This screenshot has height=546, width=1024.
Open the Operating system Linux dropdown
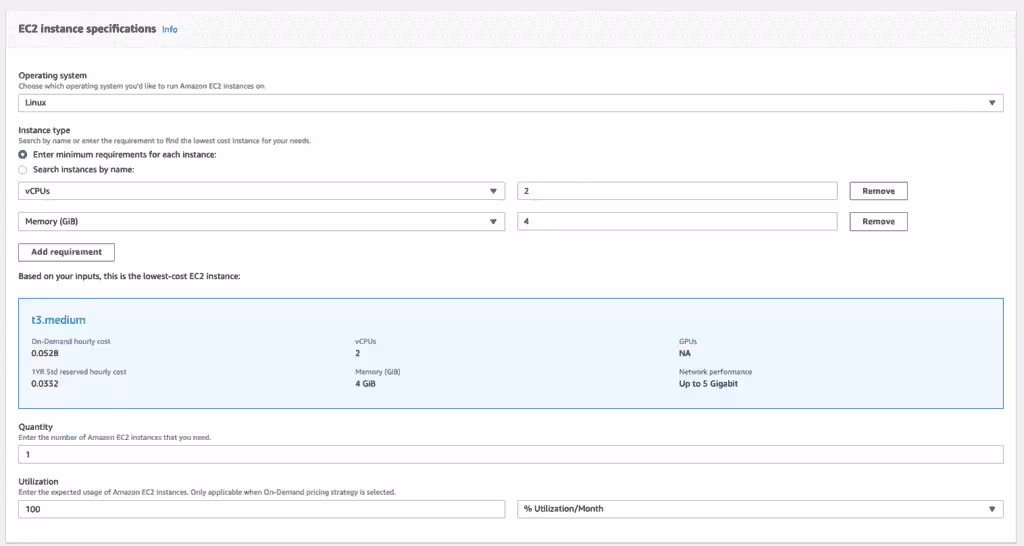click(x=511, y=103)
